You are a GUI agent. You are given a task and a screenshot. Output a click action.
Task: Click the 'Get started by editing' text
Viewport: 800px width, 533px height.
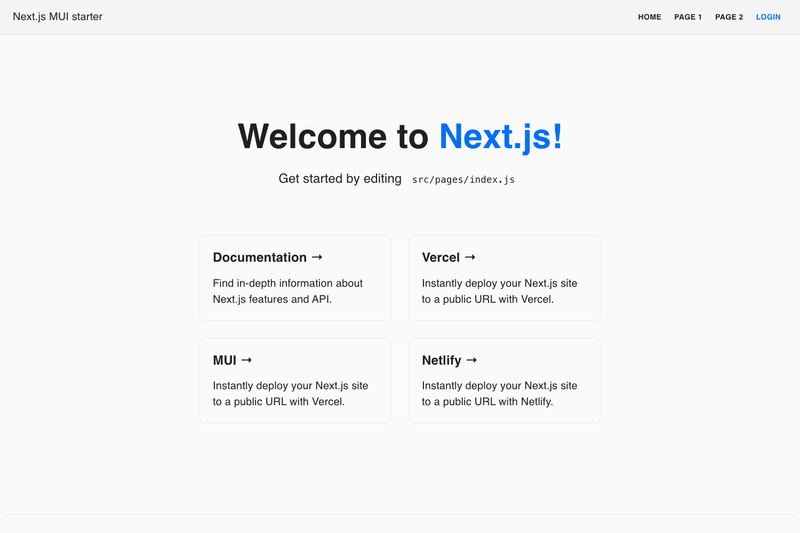[340, 179]
